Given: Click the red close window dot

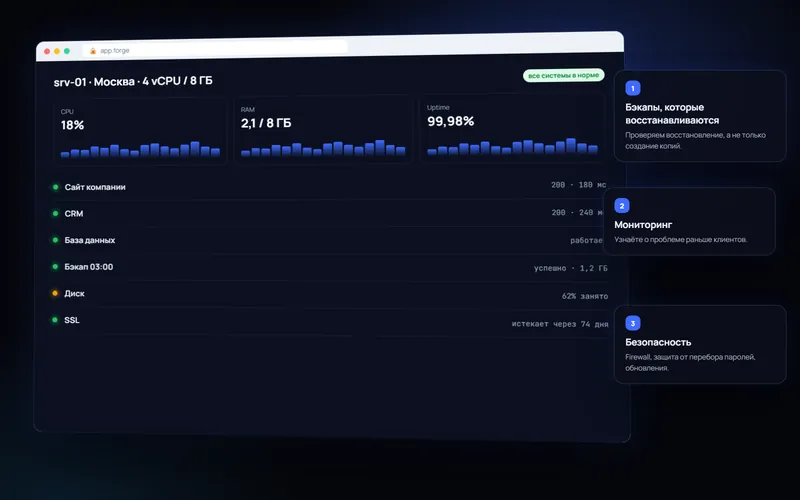Looking at the screenshot, I should (x=47, y=51).
